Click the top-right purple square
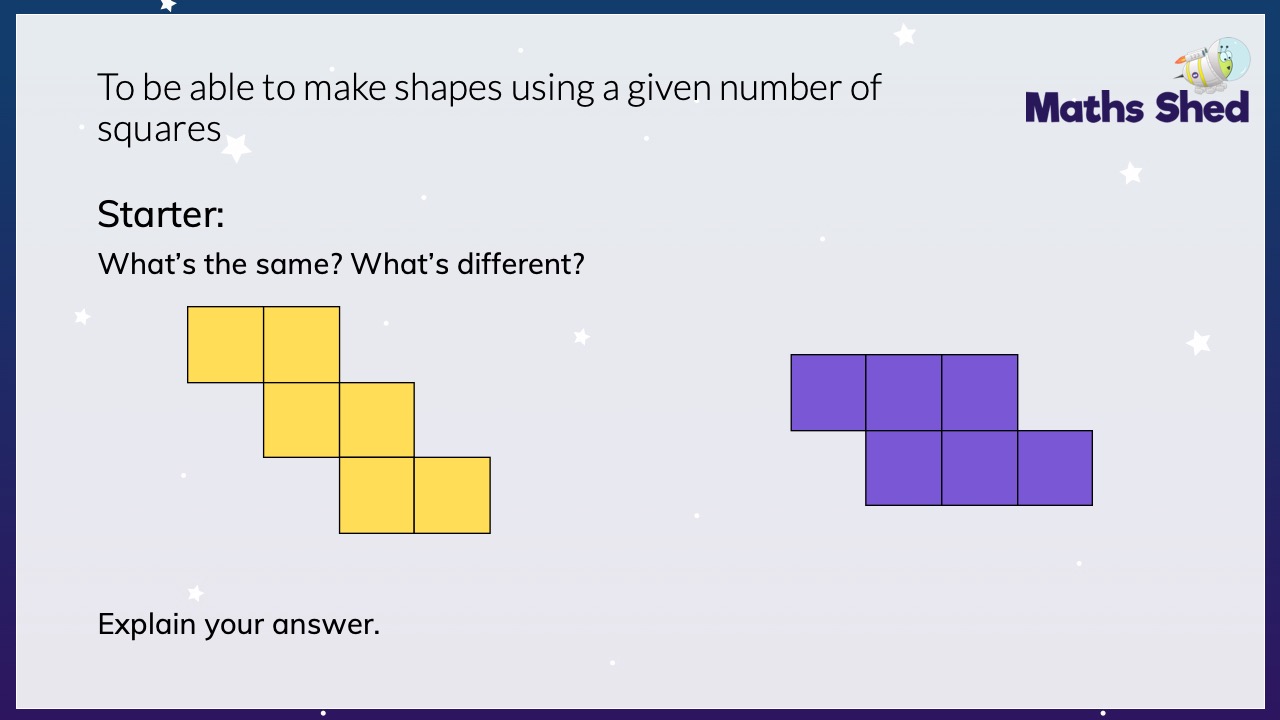This screenshot has height=720, width=1280. [x=980, y=393]
